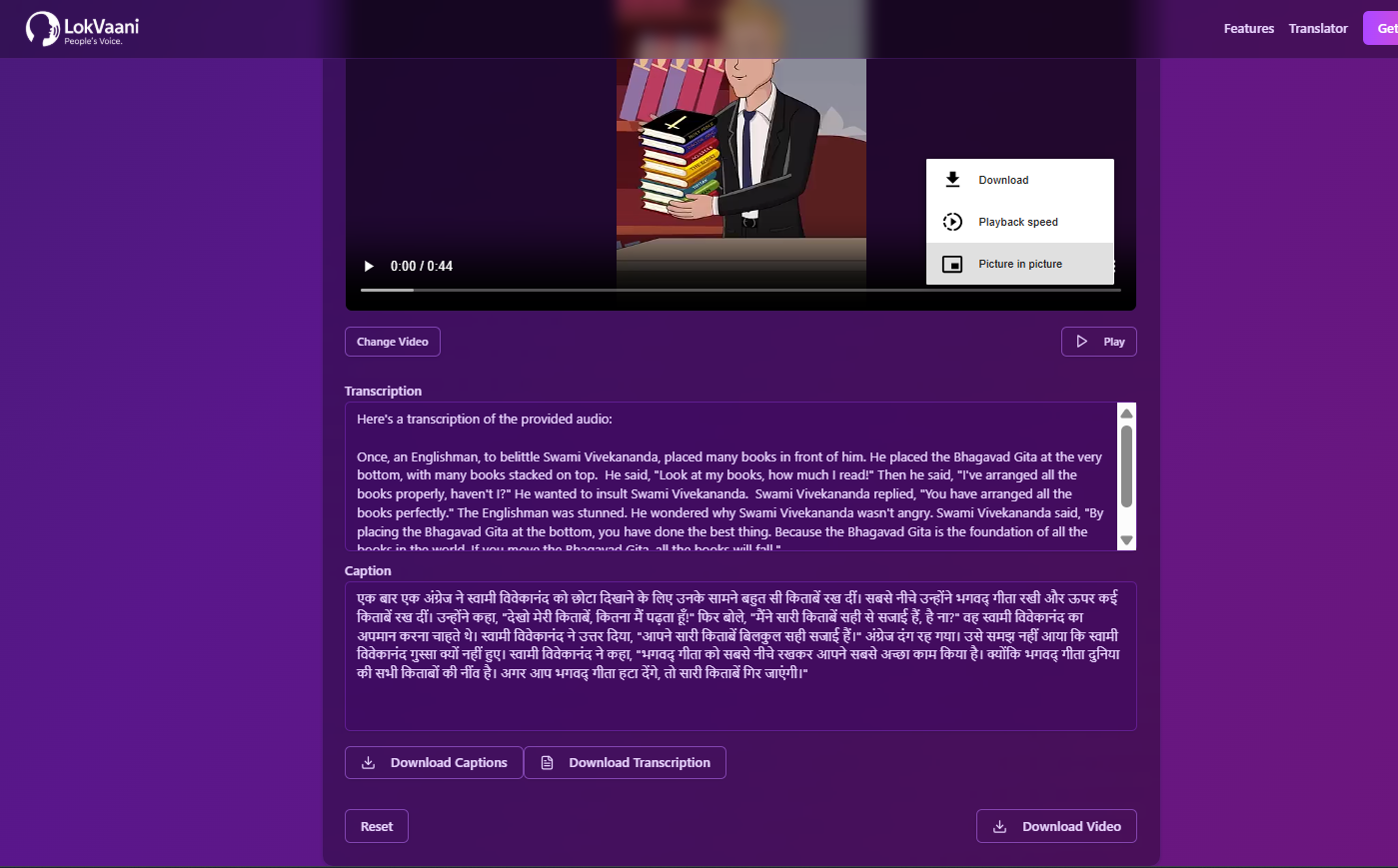The width and height of the screenshot is (1398, 868).
Task: Open the video more-options kebab button
Action: coord(1114,267)
